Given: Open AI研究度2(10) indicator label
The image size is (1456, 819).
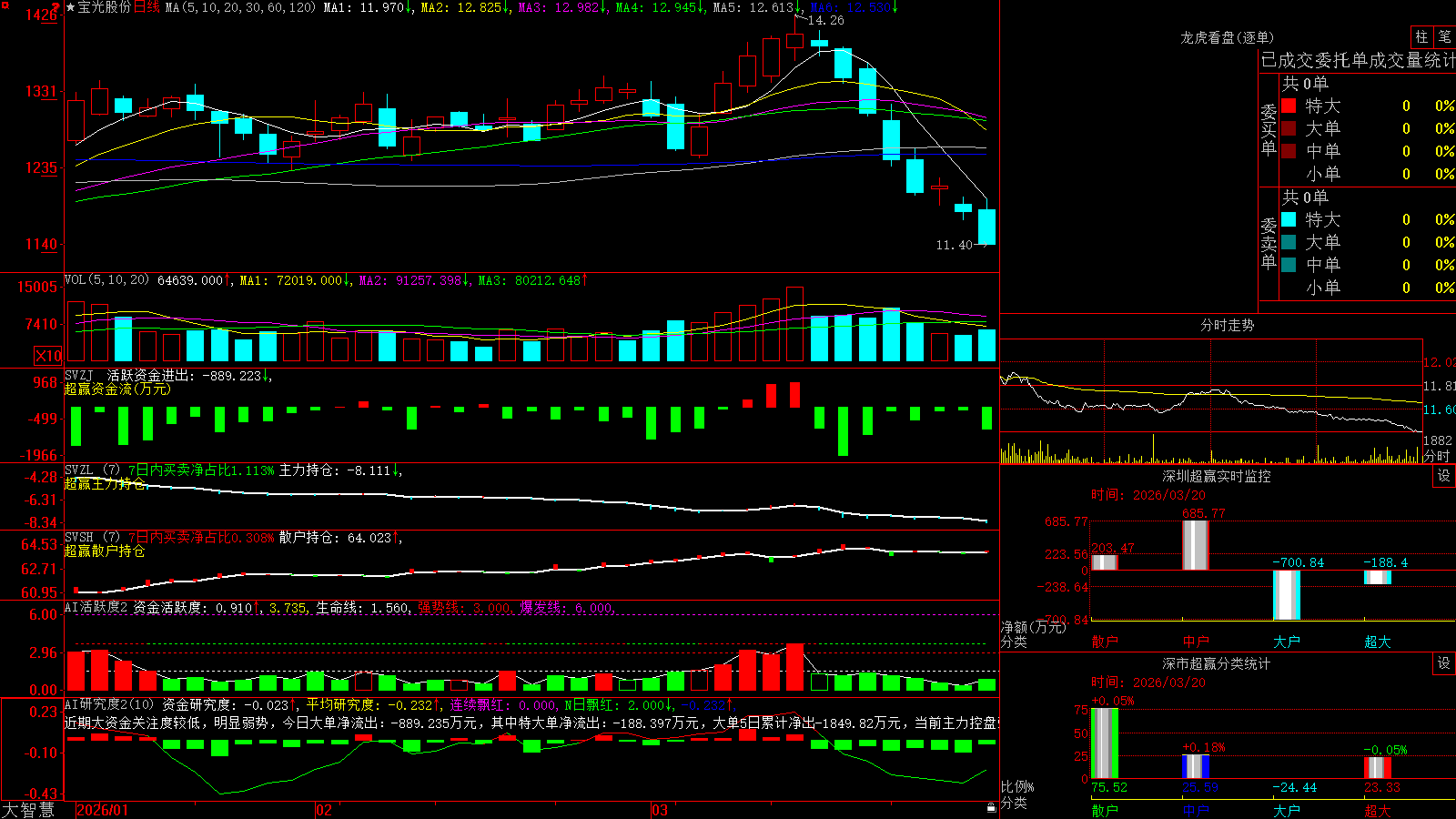Looking at the screenshot, I should coord(109,704).
